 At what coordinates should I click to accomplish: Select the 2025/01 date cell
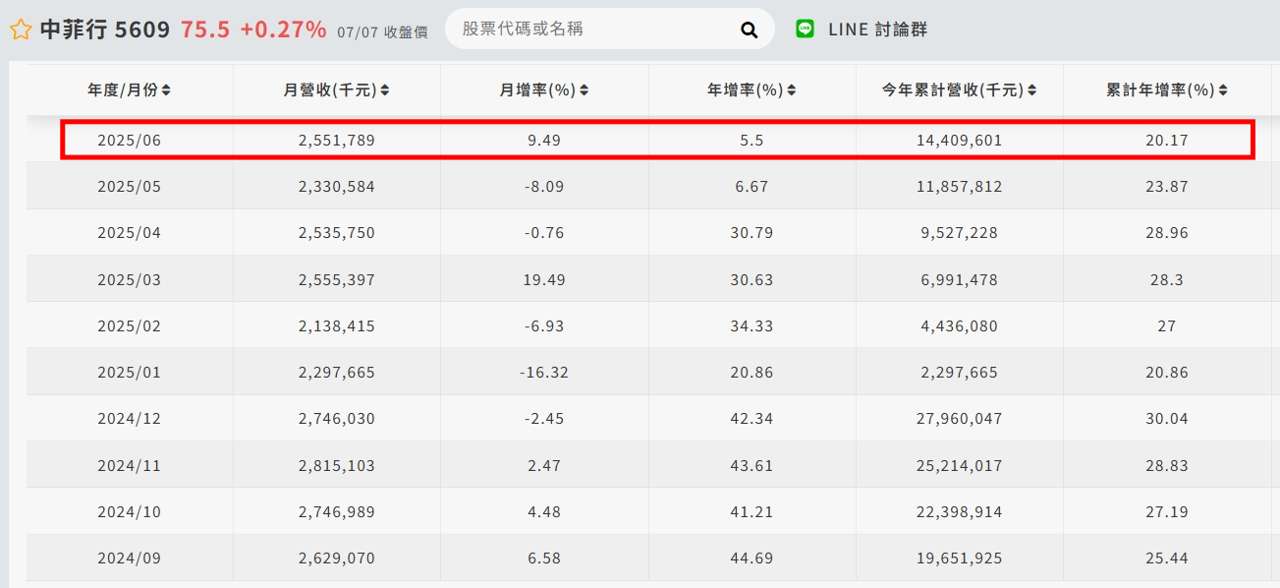tap(129, 372)
